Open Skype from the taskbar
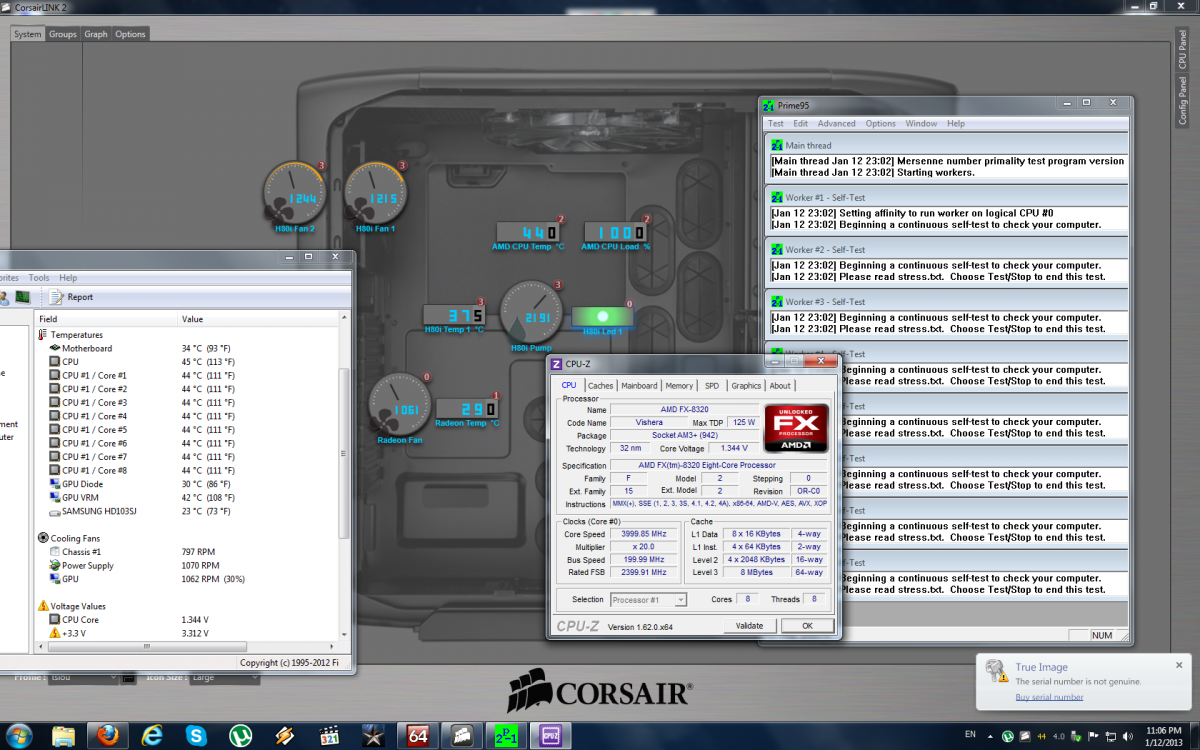The width and height of the screenshot is (1200, 750). click(196, 736)
